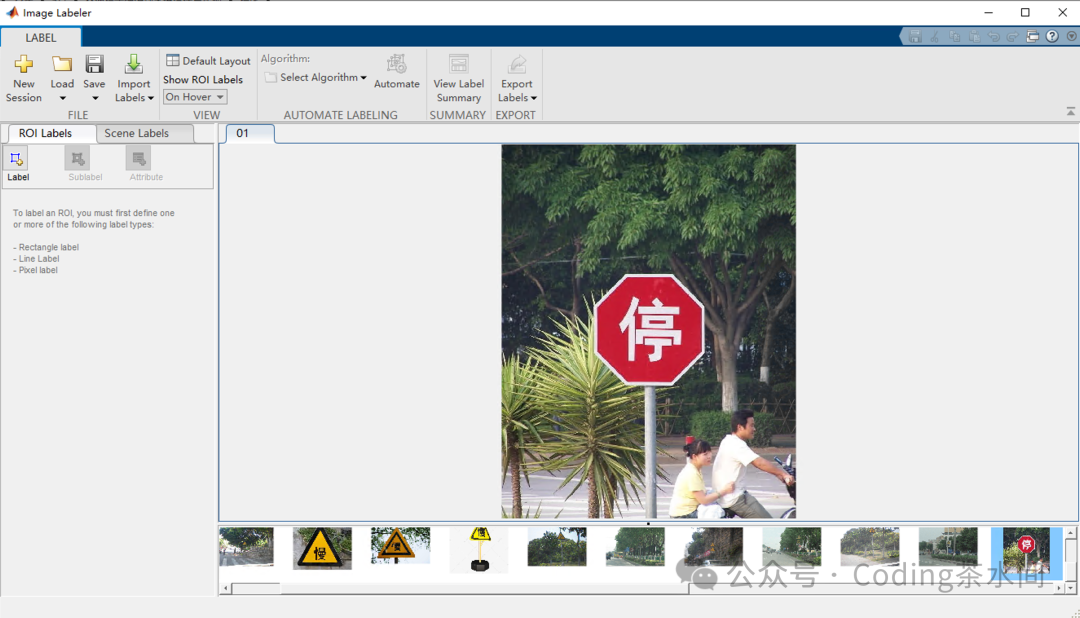Define a new ROI Label
The width and height of the screenshot is (1080, 618).
[x=17, y=165]
